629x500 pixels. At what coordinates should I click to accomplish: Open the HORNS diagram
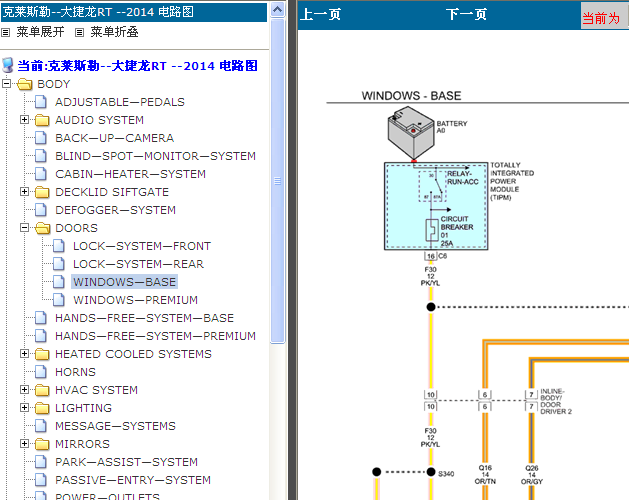tap(75, 372)
